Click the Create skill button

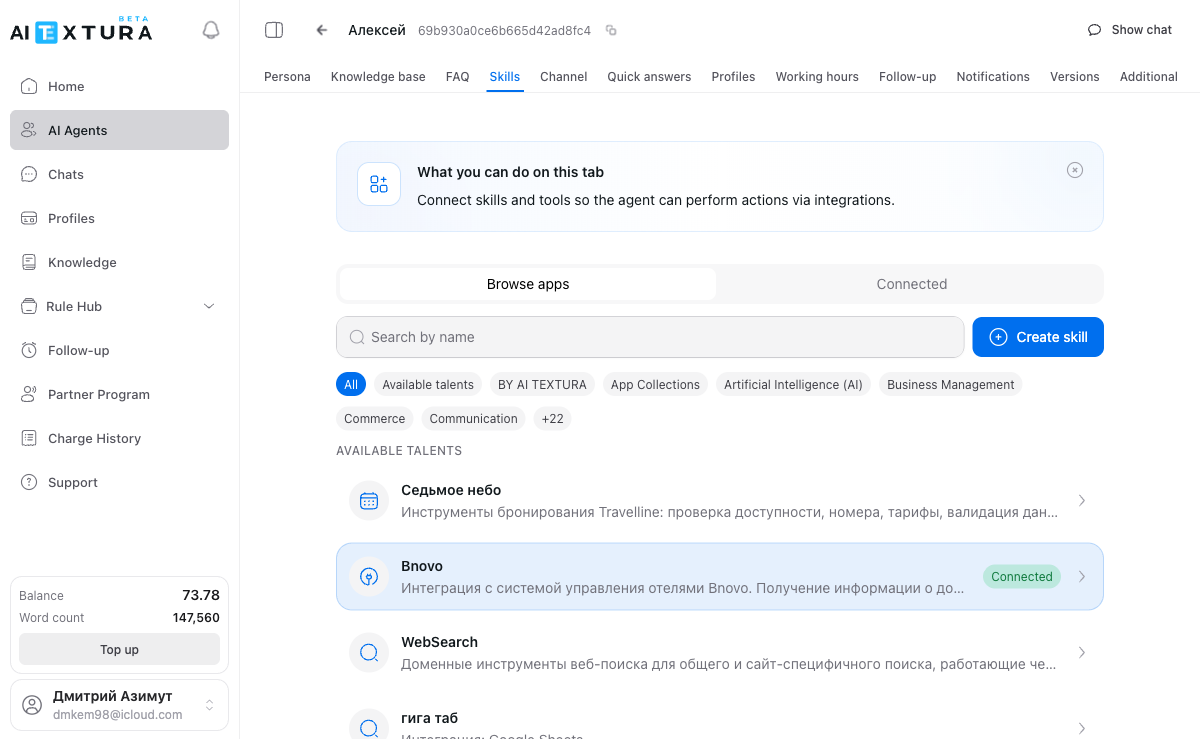pyautogui.click(x=1038, y=337)
